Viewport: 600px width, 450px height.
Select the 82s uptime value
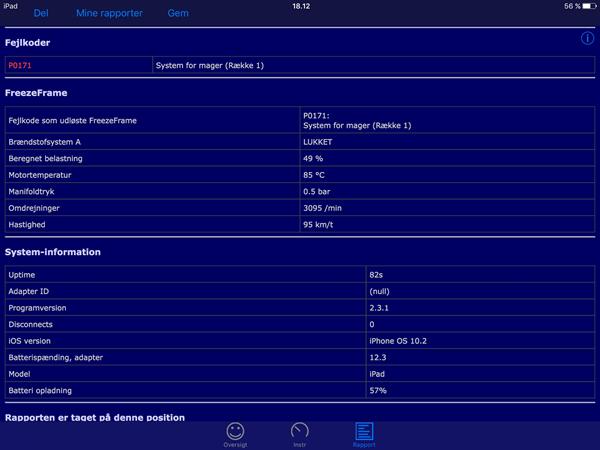(x=376, y=275)
